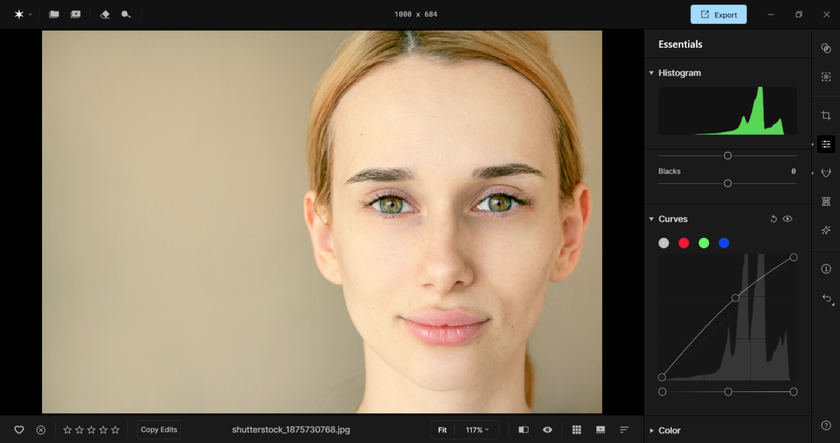
Task: Reject the photo with the circled X
Action: pos(41,430)
